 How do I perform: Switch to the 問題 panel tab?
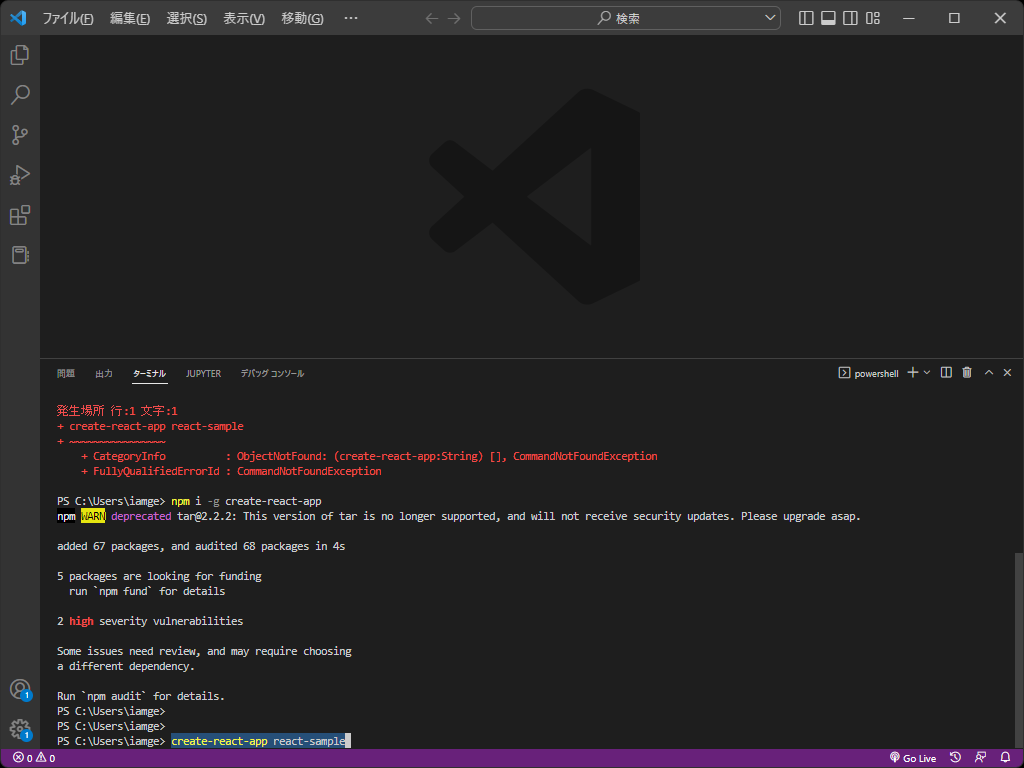pos(66,374)
